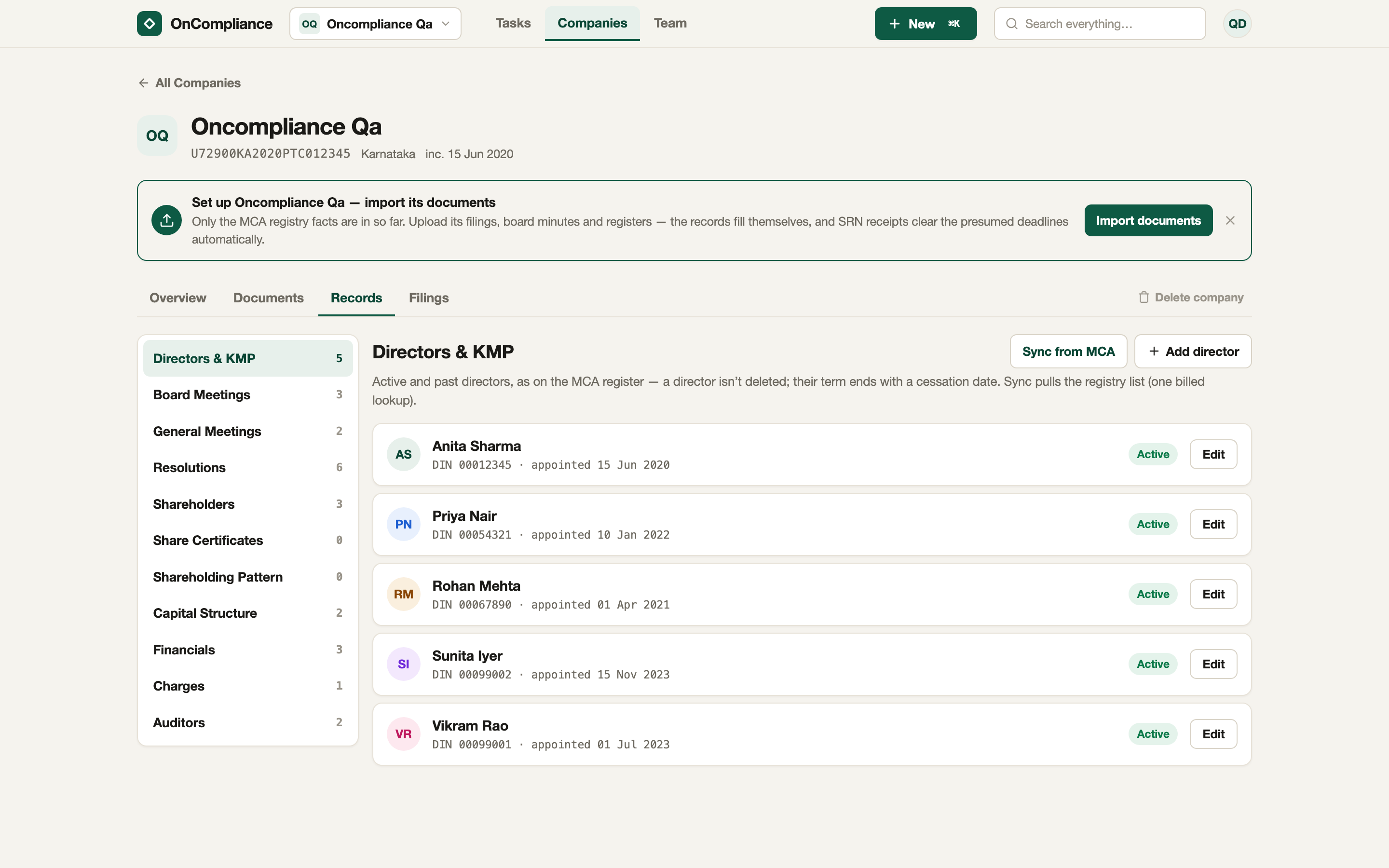Screen dimensions: 1389x868
Task: Open Board Meetings records
Action: pos(247,395)
